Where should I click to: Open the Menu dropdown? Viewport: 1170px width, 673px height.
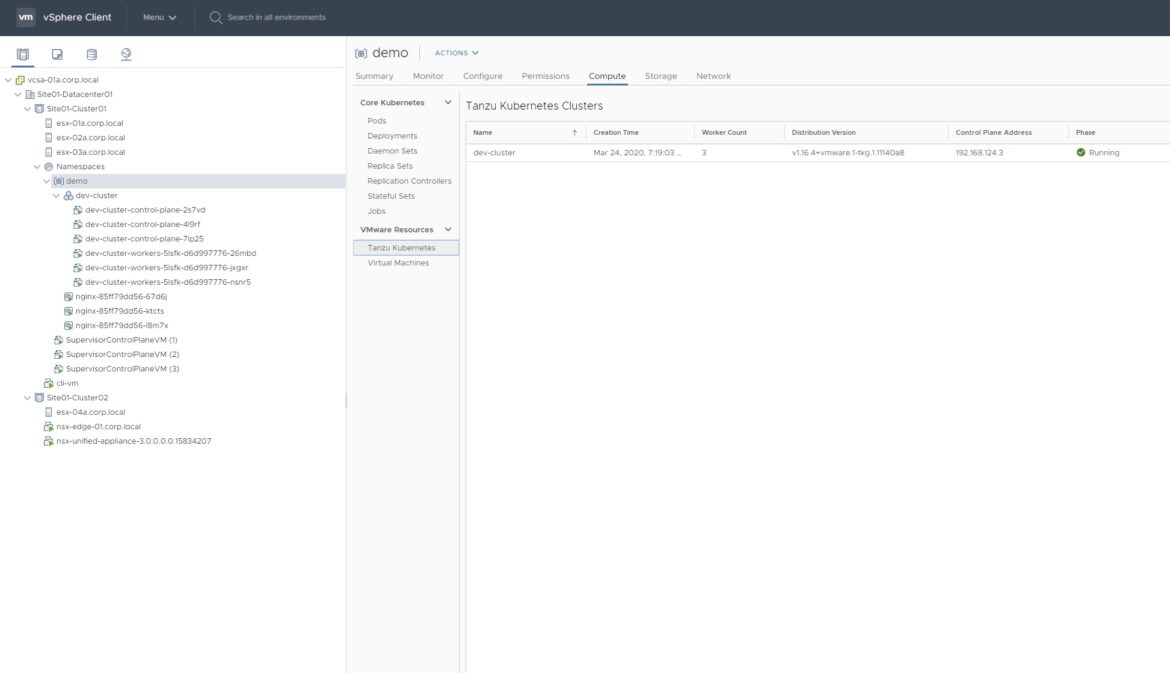tap(160, 17)
